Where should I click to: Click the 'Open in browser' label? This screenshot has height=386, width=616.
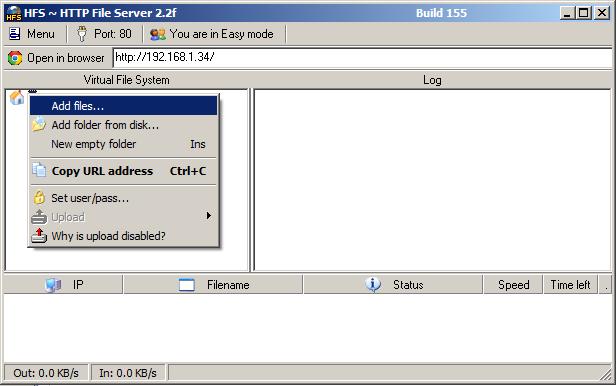point(66,58)
